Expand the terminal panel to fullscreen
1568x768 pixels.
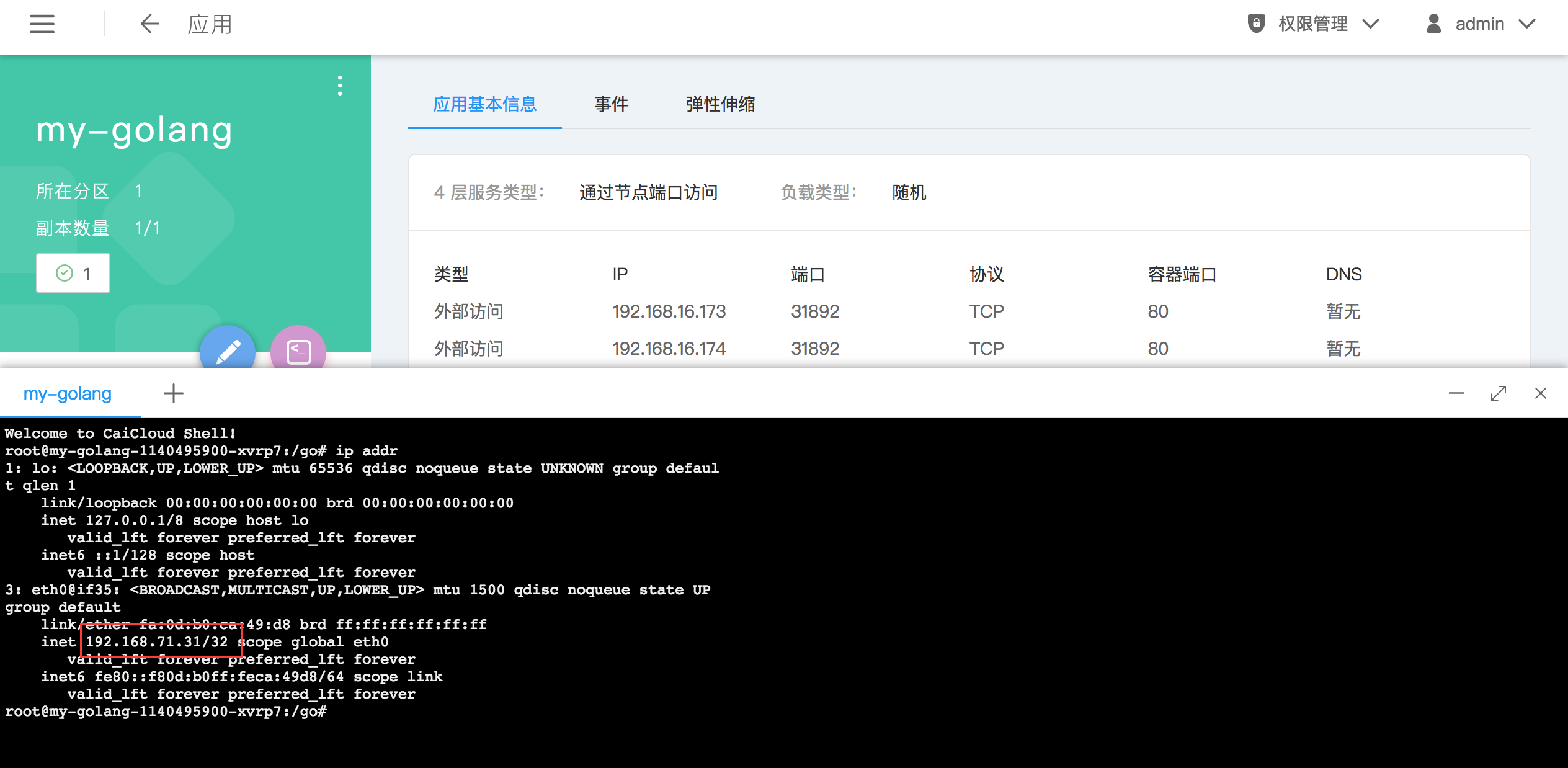(1499, 393)
